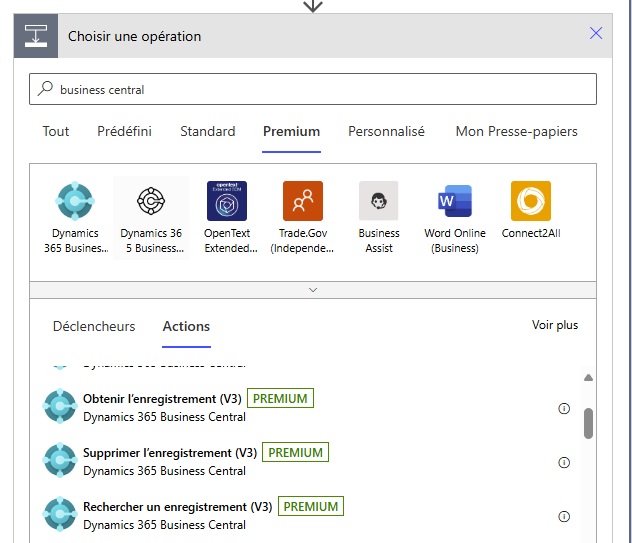This screenshot has width=632, height=543.
Task: Click the business central search field
Action: pos(320,89)
